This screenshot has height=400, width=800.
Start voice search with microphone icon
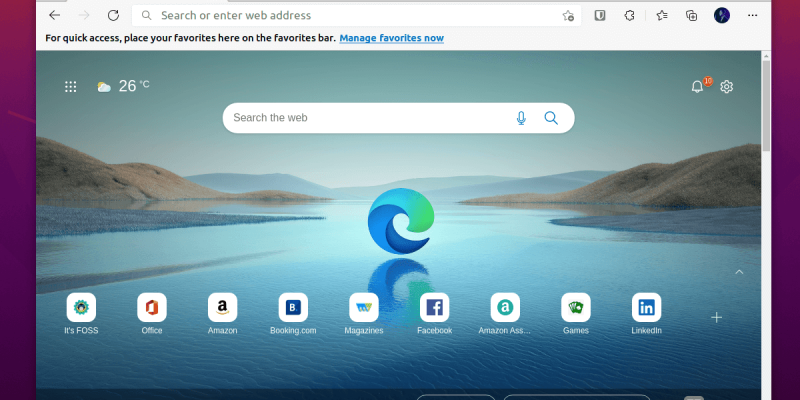click(521, 118)
